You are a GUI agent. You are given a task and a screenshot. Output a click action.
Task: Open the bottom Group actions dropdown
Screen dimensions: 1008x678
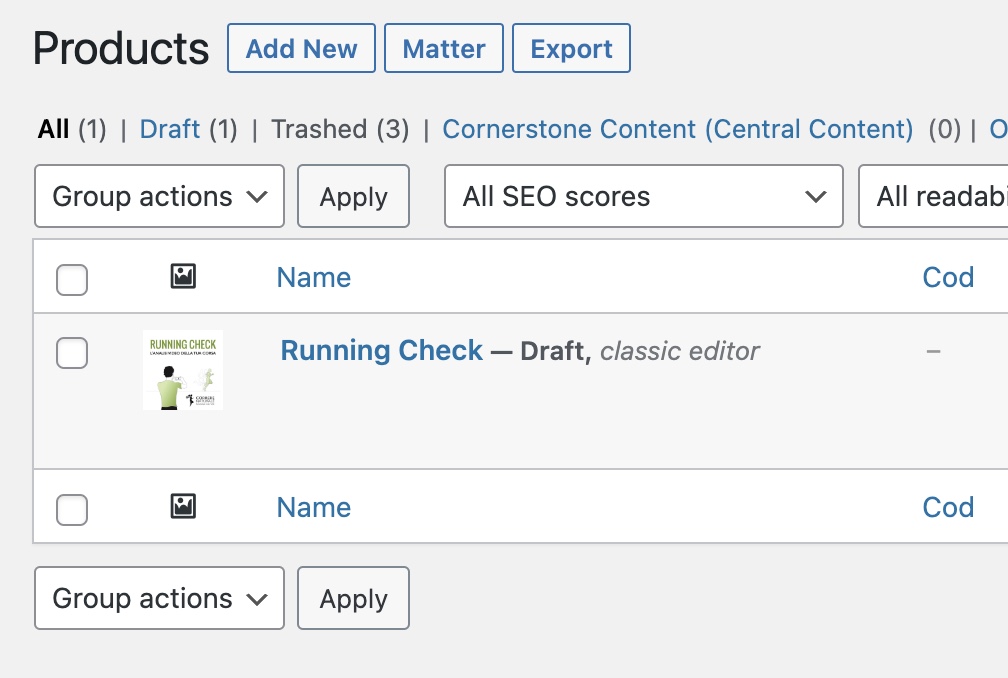point(159,599)
